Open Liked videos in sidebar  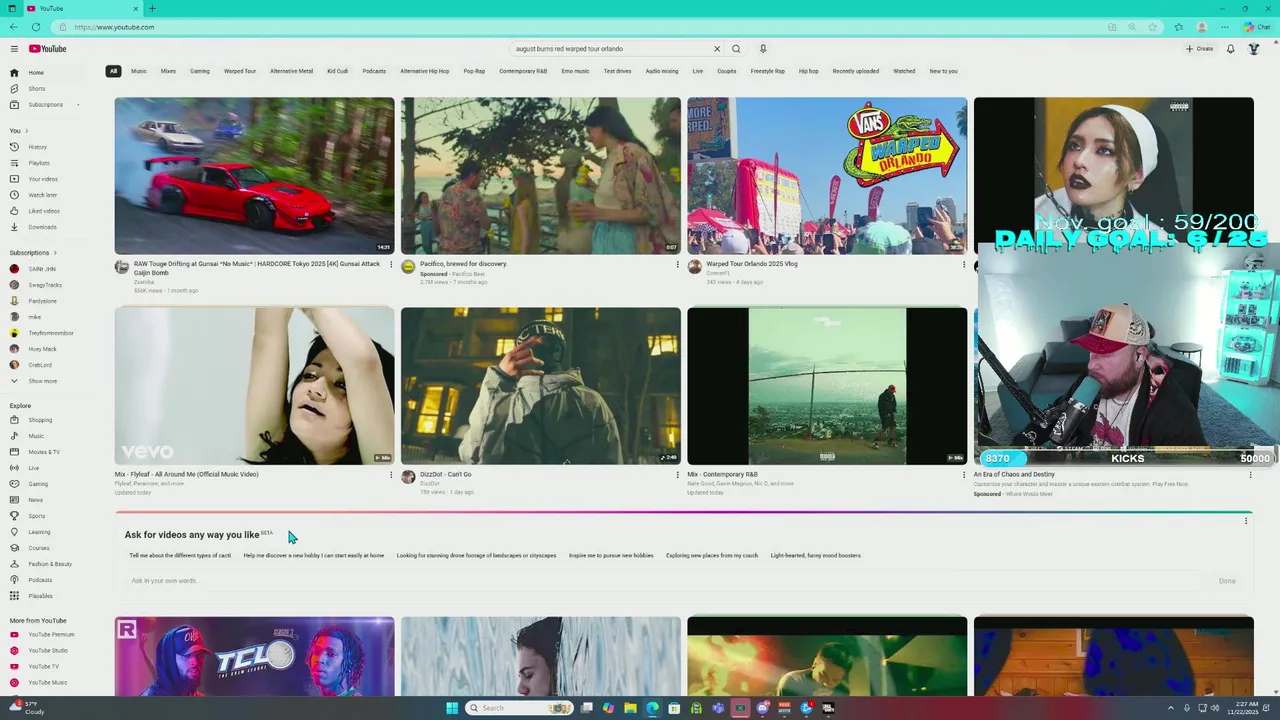coord(44,211)
